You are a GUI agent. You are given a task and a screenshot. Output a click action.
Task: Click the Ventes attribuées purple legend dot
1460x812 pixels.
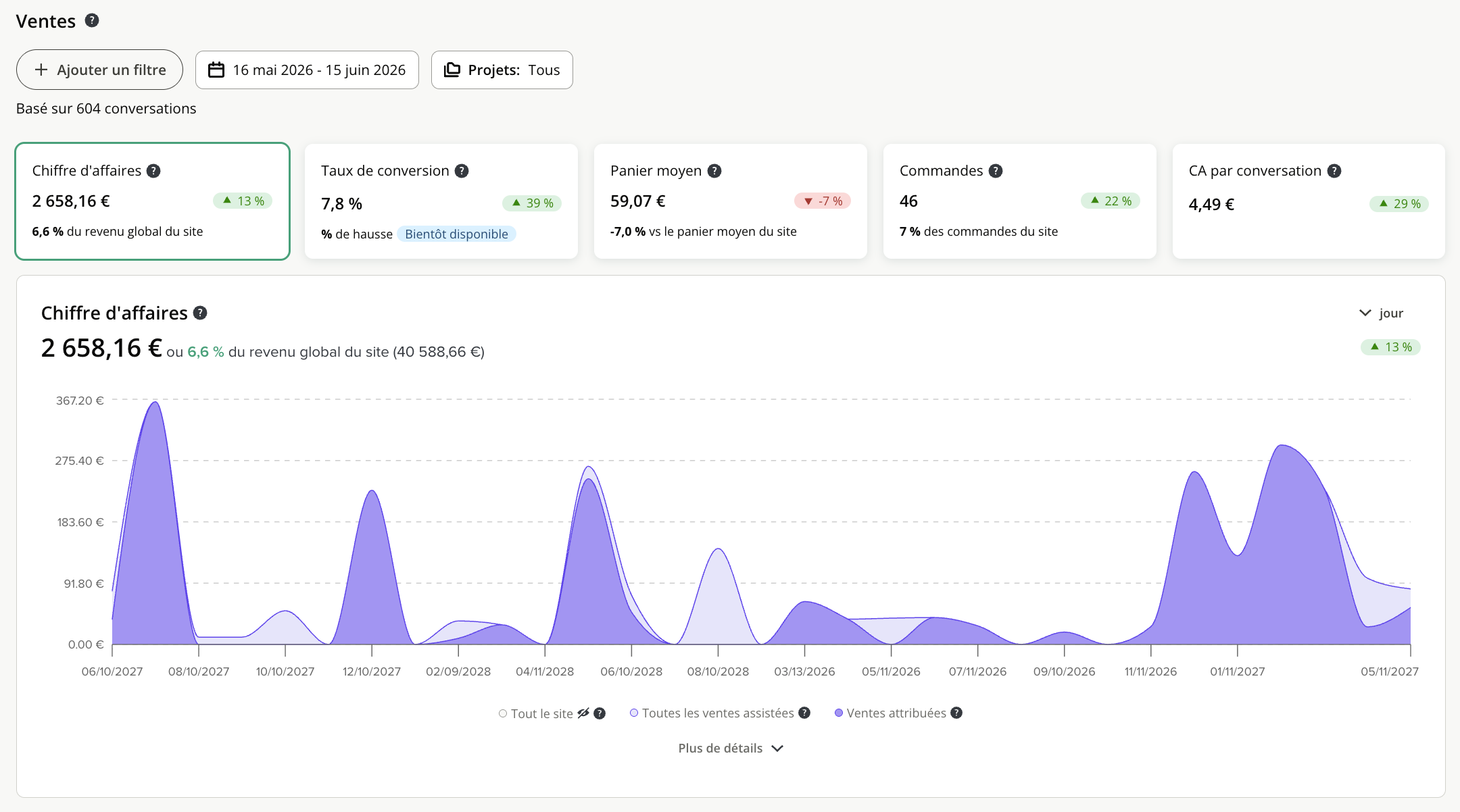coord(839,713)
